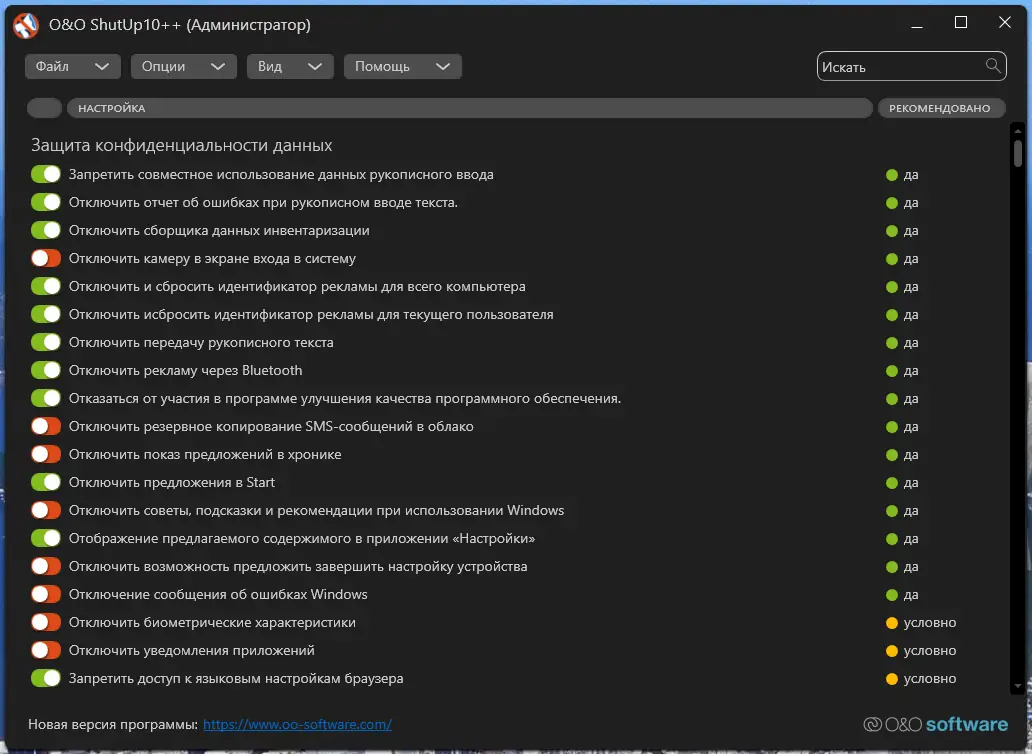
Task: Expand the 'Опции' dropdown menu
Action: (x=182, y=67)
